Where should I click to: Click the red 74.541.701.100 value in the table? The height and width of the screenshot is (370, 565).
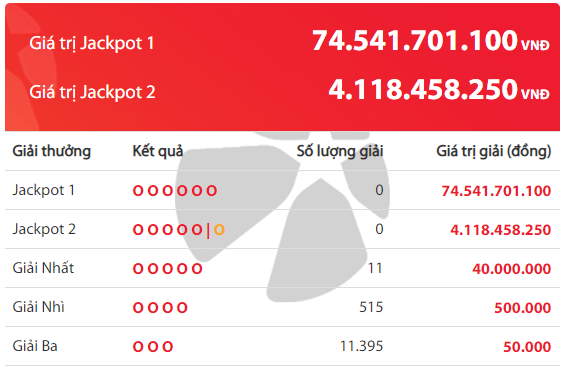[x=496, y=191]
